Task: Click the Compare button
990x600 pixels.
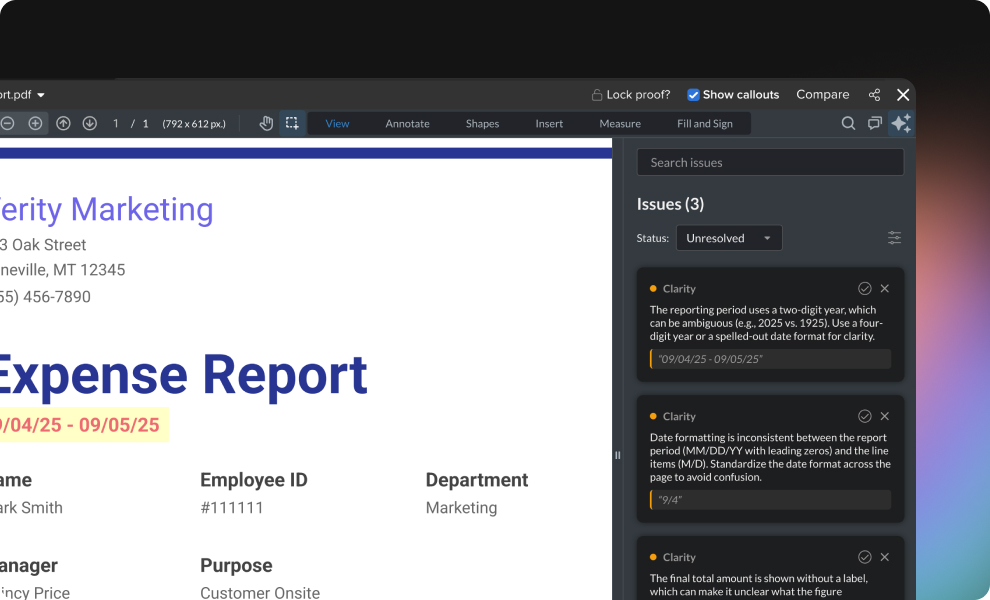Action: coord(822,95)
